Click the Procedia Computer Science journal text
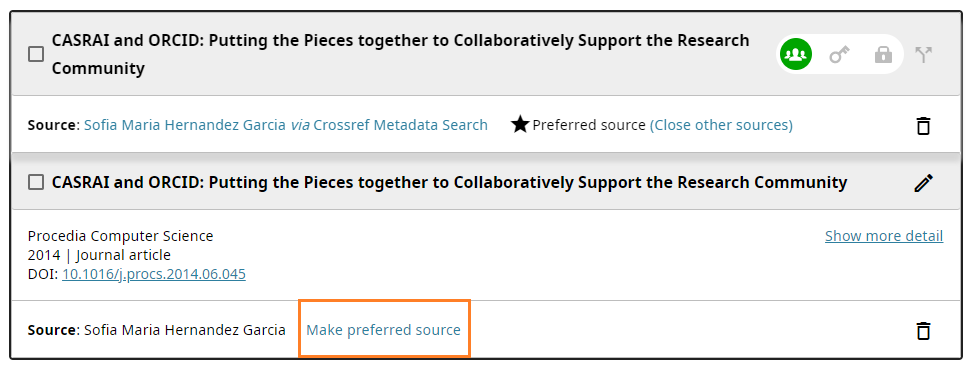Image resolution: width=974 pixels, height=373 pixels. pos(121,236)
